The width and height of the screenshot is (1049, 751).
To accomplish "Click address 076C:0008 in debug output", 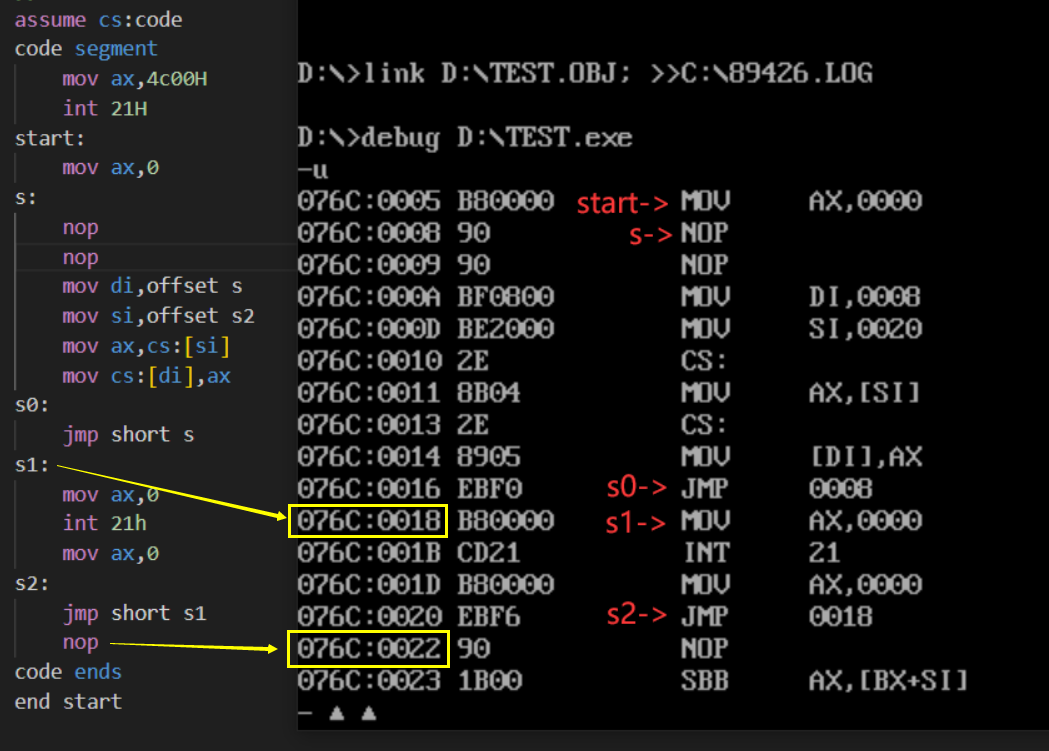I will pyautogui.click(x=369, y=233).
